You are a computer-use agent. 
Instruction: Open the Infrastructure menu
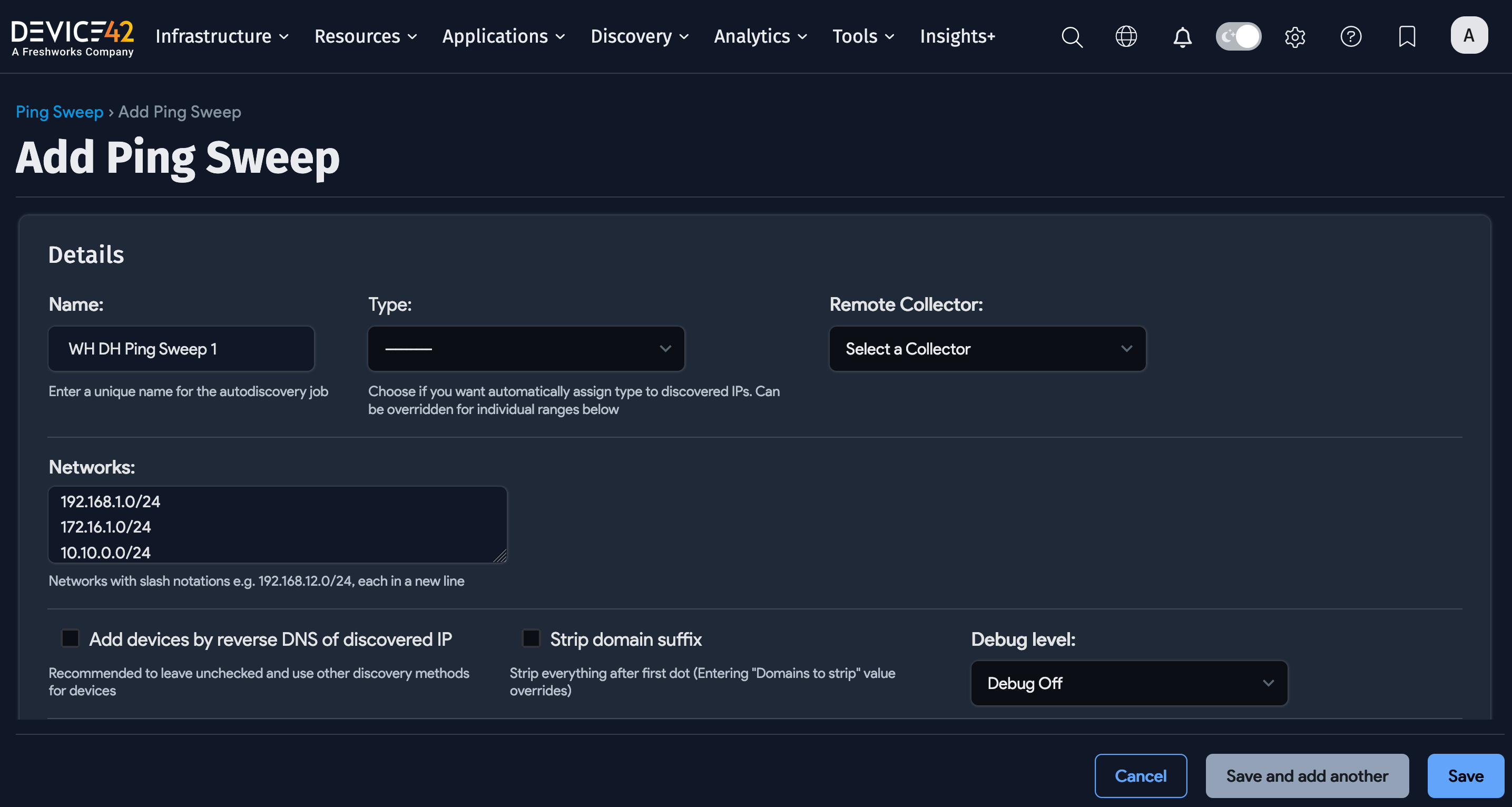click(222, 36)
